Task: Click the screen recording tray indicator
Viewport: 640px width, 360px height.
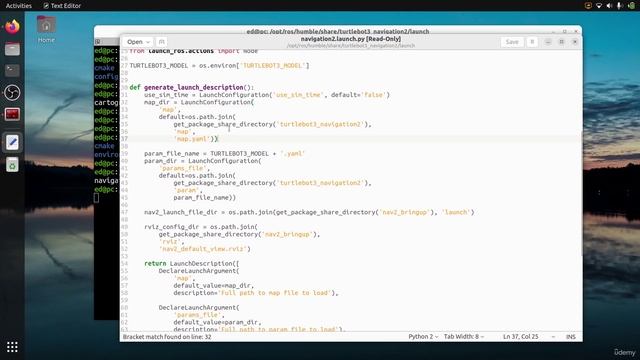Action: click(588, 6)
